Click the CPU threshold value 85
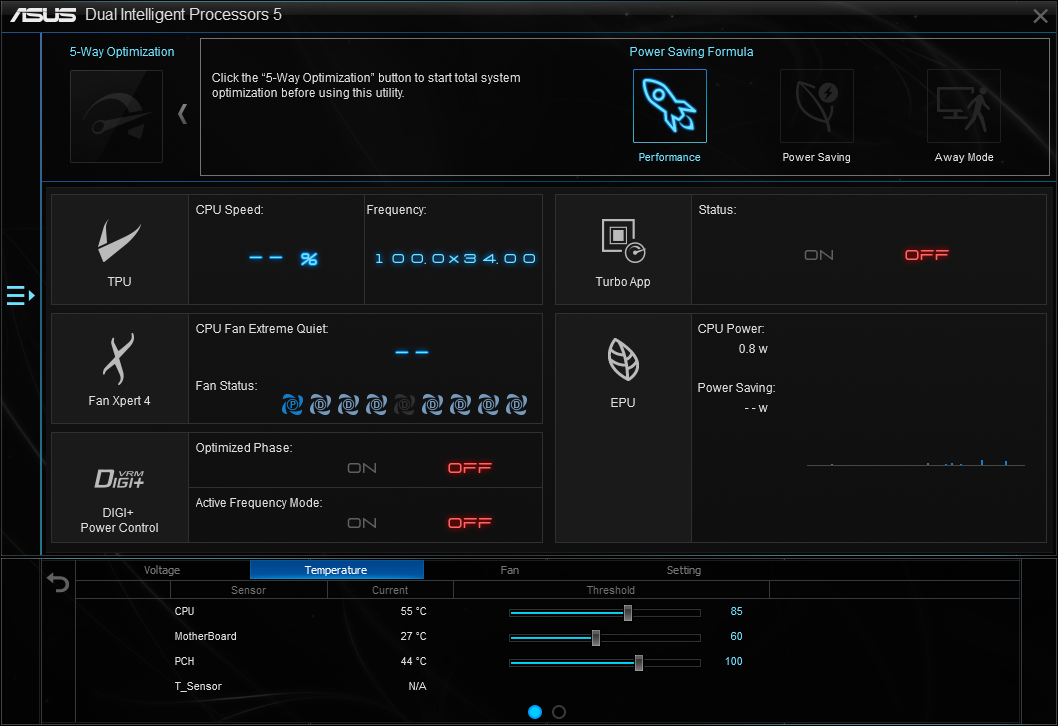This screenshot has width=1058, height=726. point(736,611)
